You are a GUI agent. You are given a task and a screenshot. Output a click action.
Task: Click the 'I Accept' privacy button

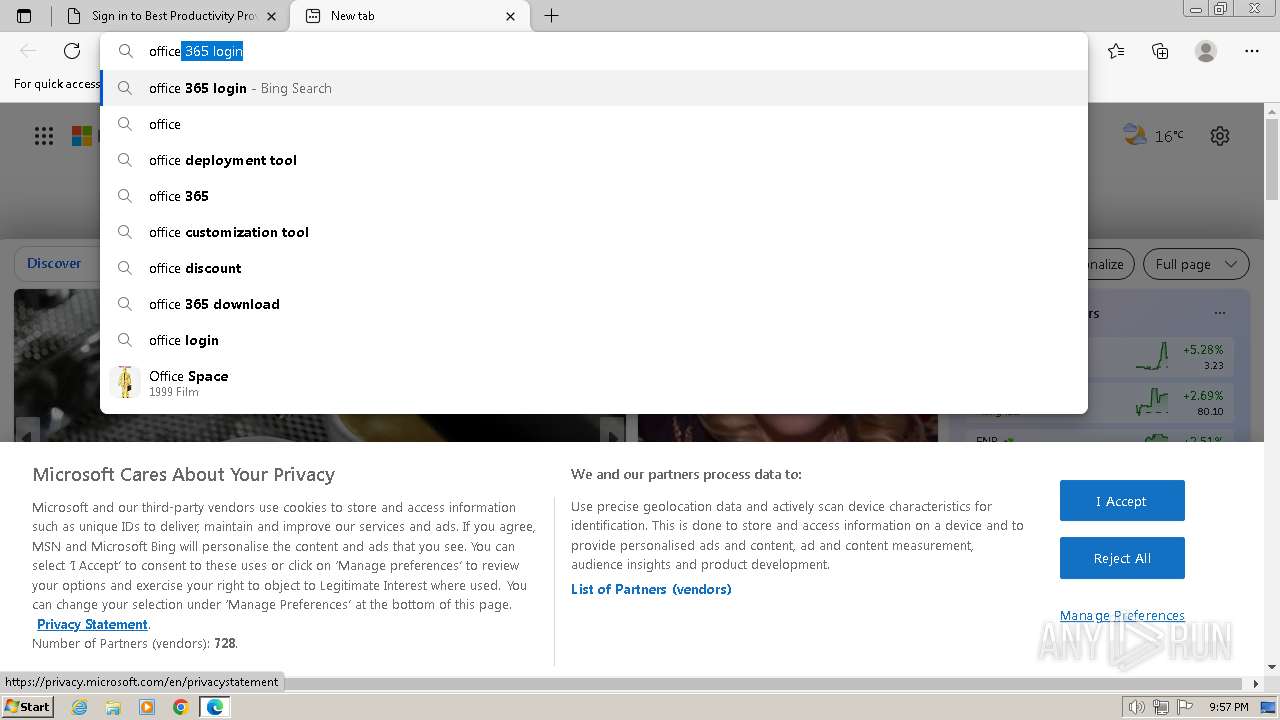click(x=1122, y=501)
